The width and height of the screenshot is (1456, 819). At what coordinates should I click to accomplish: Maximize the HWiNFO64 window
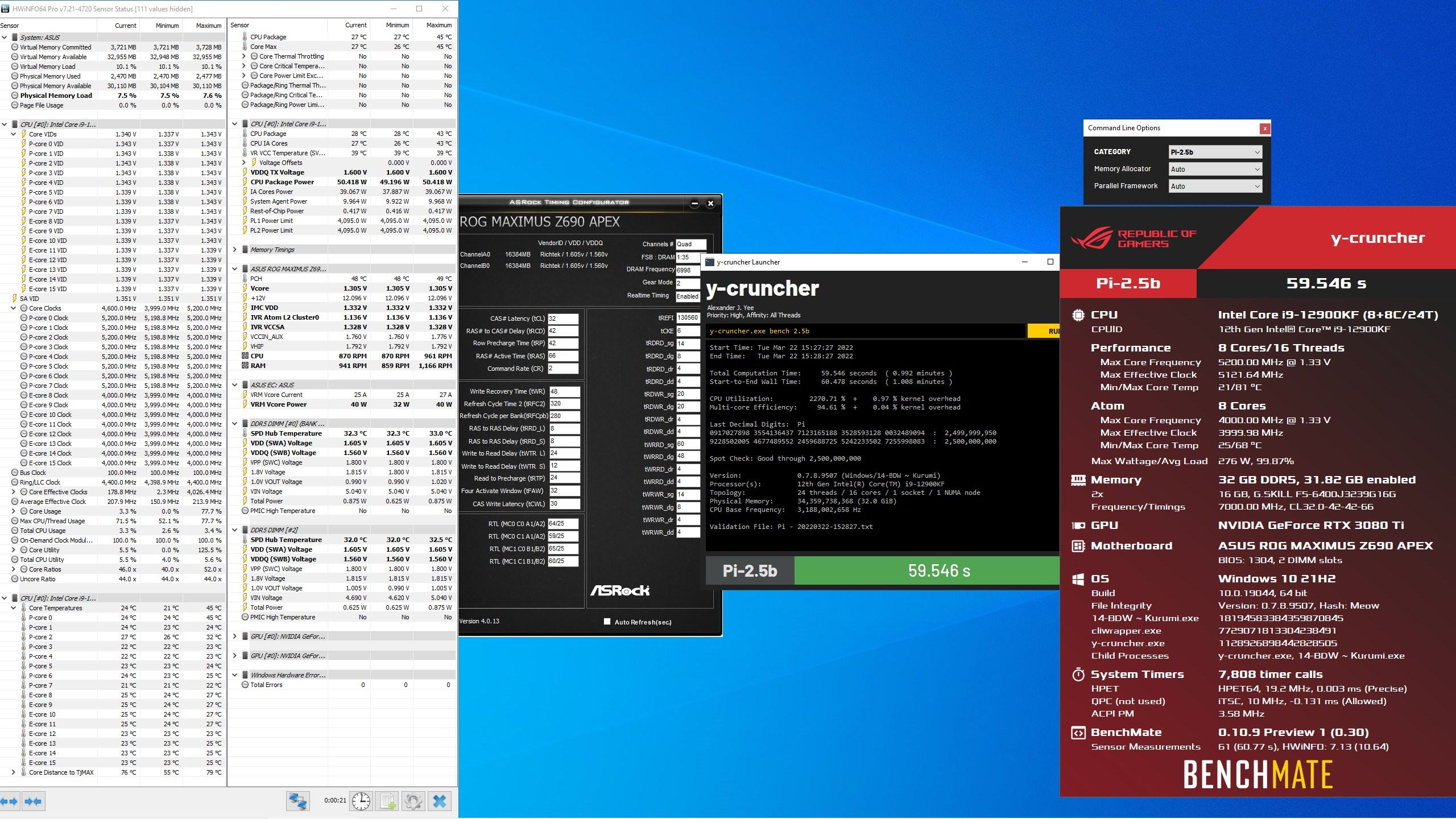(x=419, y=9)
